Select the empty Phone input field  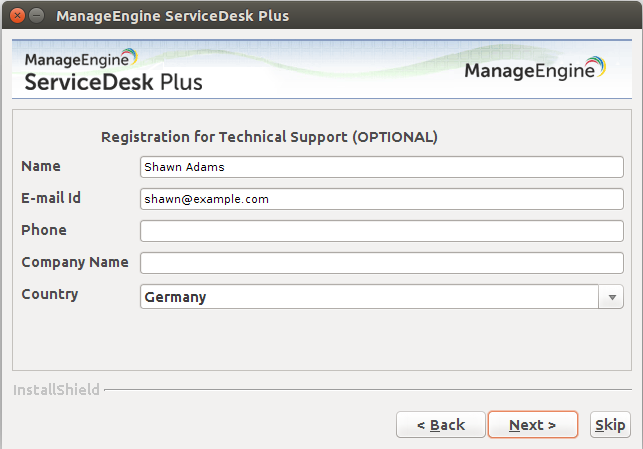point(381,231)
